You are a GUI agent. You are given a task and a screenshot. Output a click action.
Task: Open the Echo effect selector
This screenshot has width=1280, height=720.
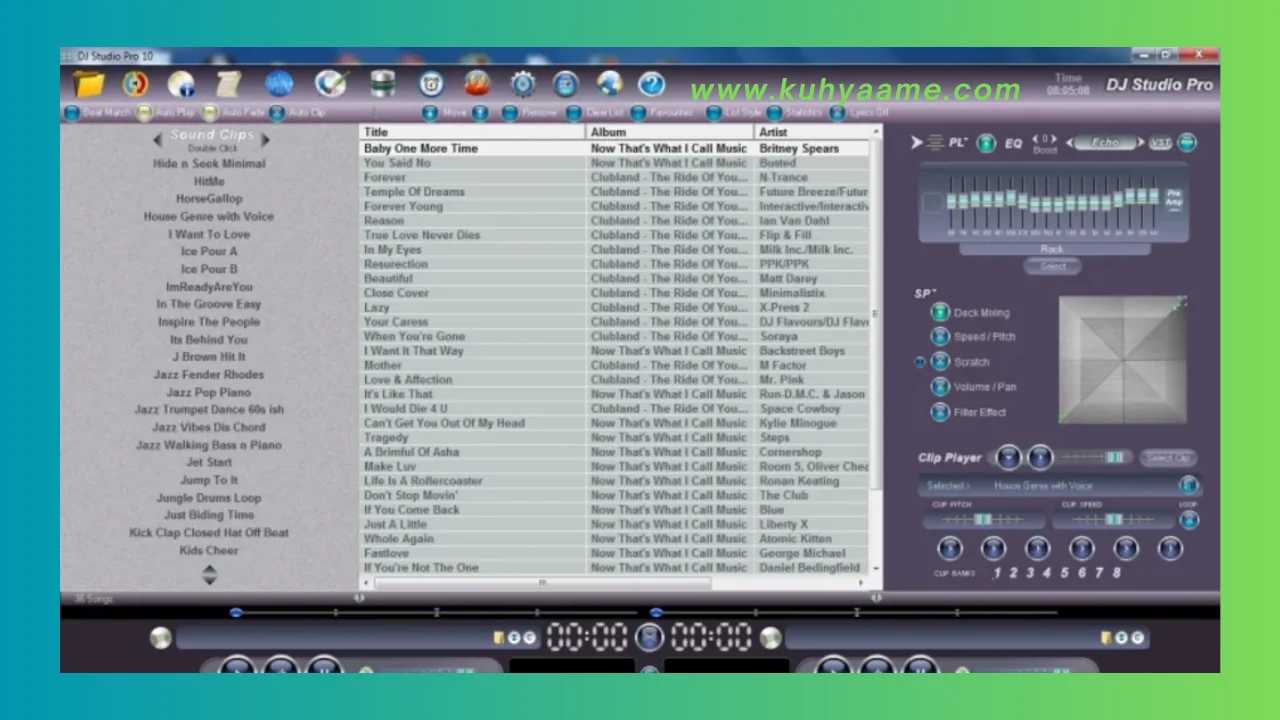[1106, 143]
